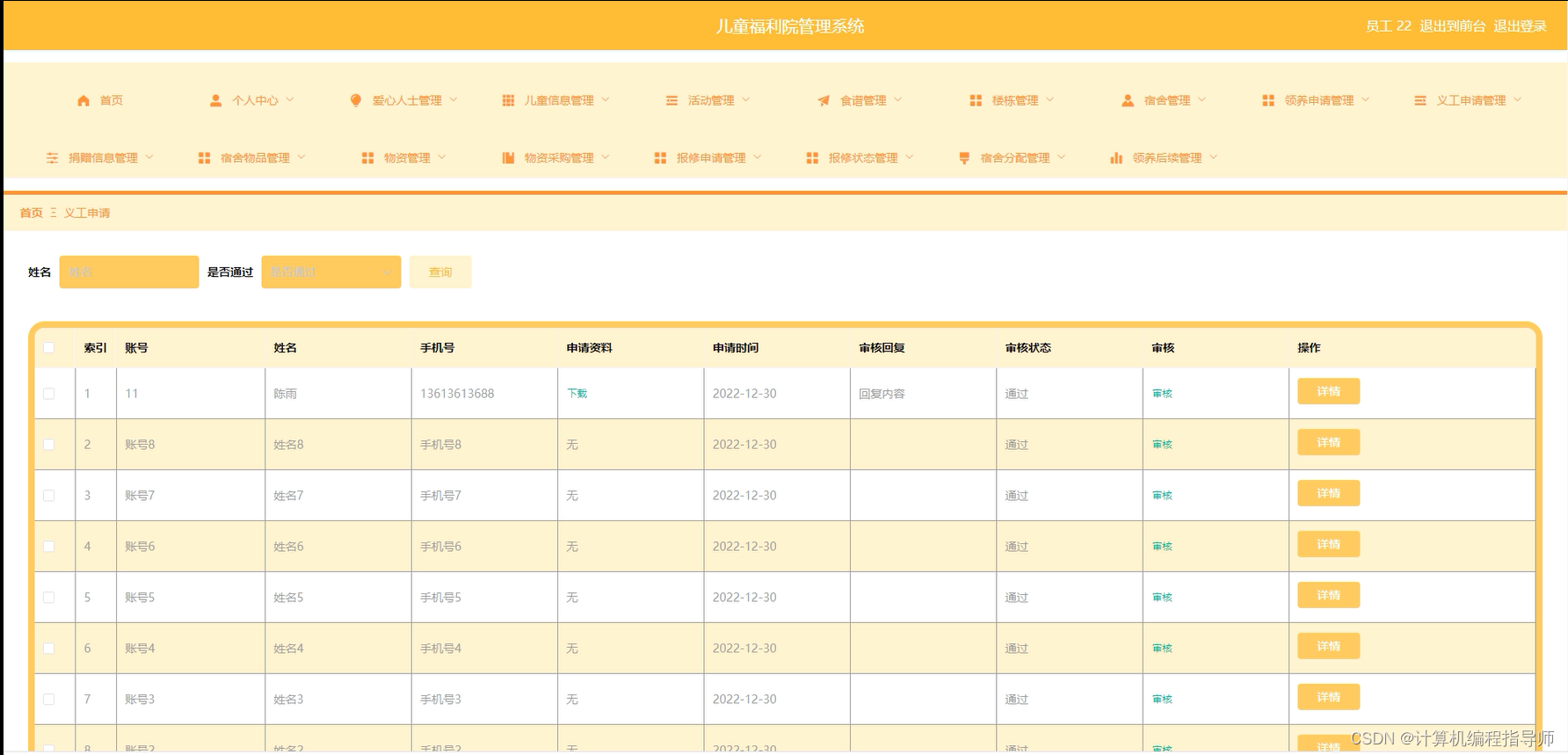
Task: Open the 宿舍管理 menu label
Action: click(1167, 101)
